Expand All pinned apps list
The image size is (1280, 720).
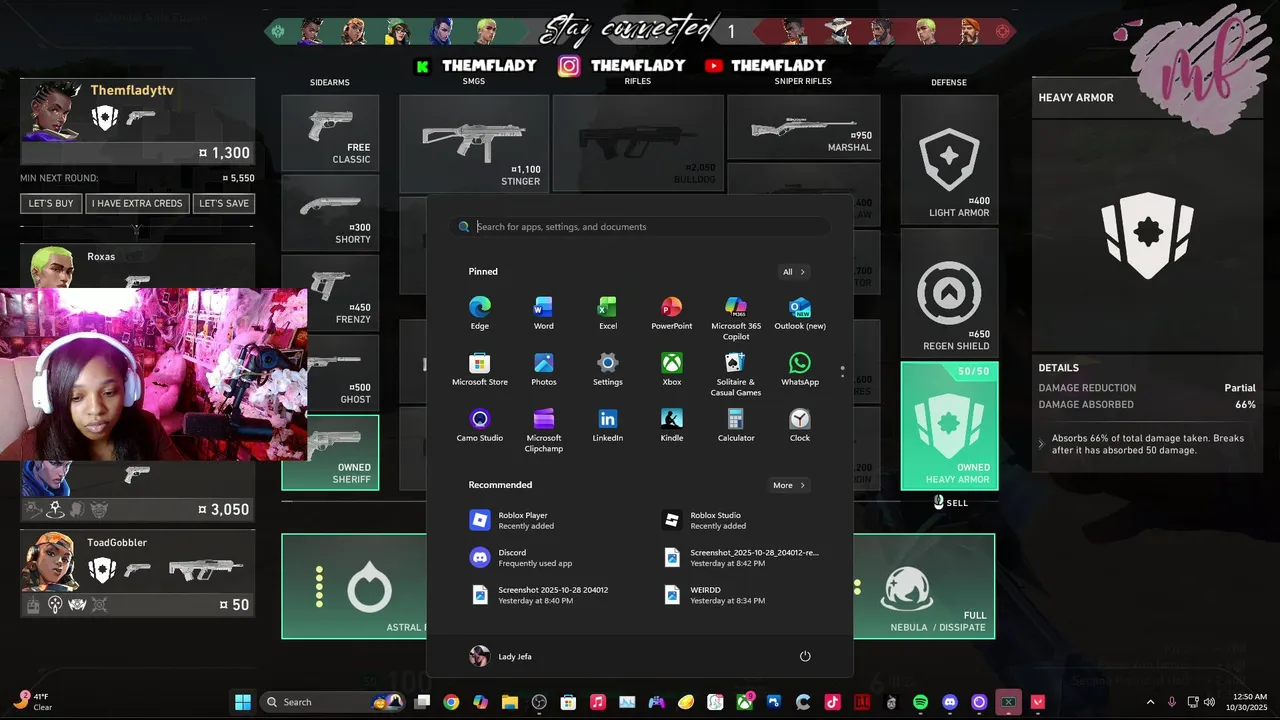point(793,272)
